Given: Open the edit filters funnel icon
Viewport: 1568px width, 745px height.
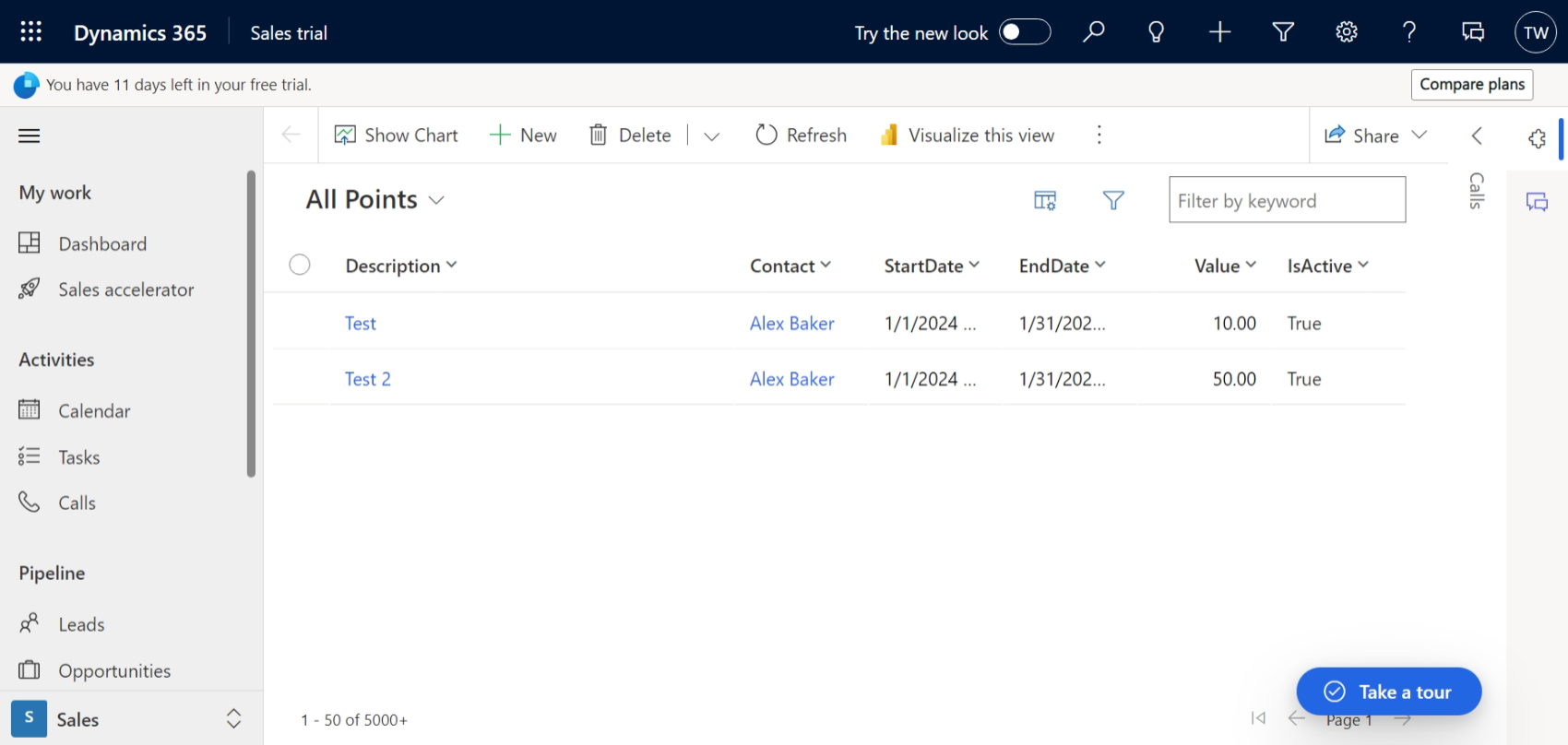Looking at the screenshot, I should [x=1113, y=200].
